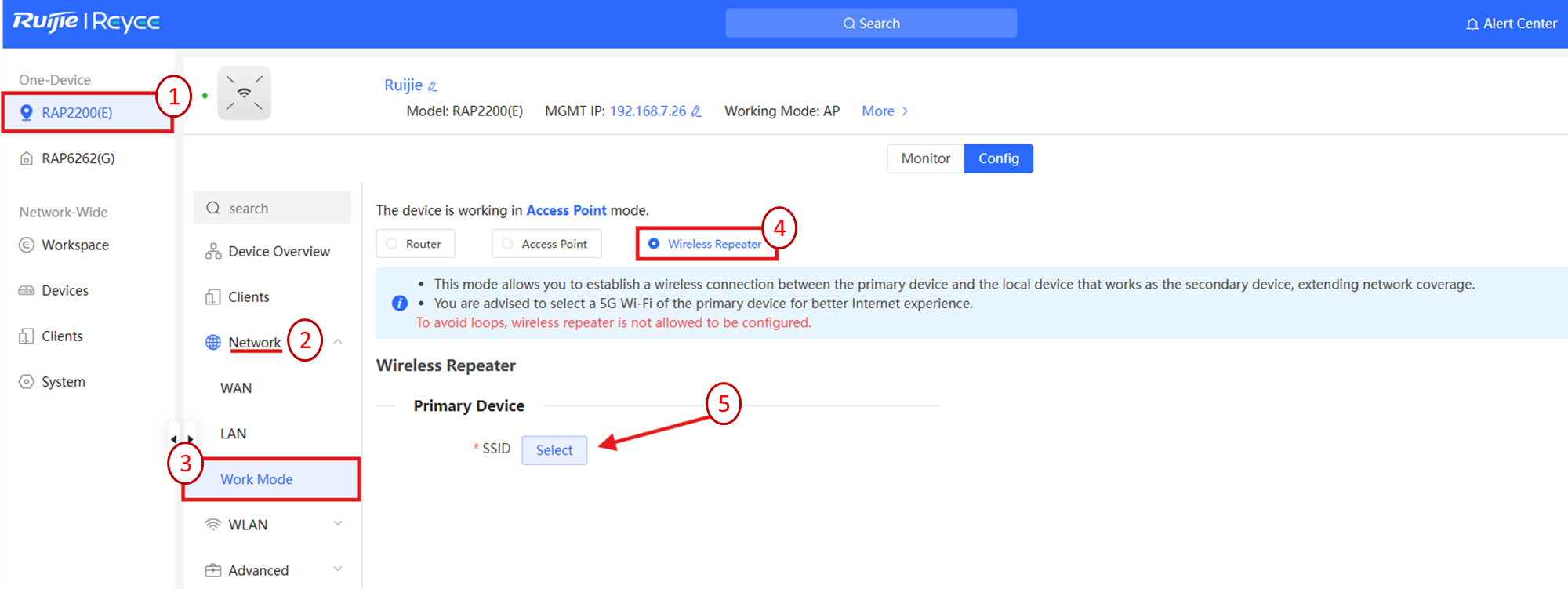Collapse the Network menu section
Viewport: 1568px width, 589px height.
point(338,342)
